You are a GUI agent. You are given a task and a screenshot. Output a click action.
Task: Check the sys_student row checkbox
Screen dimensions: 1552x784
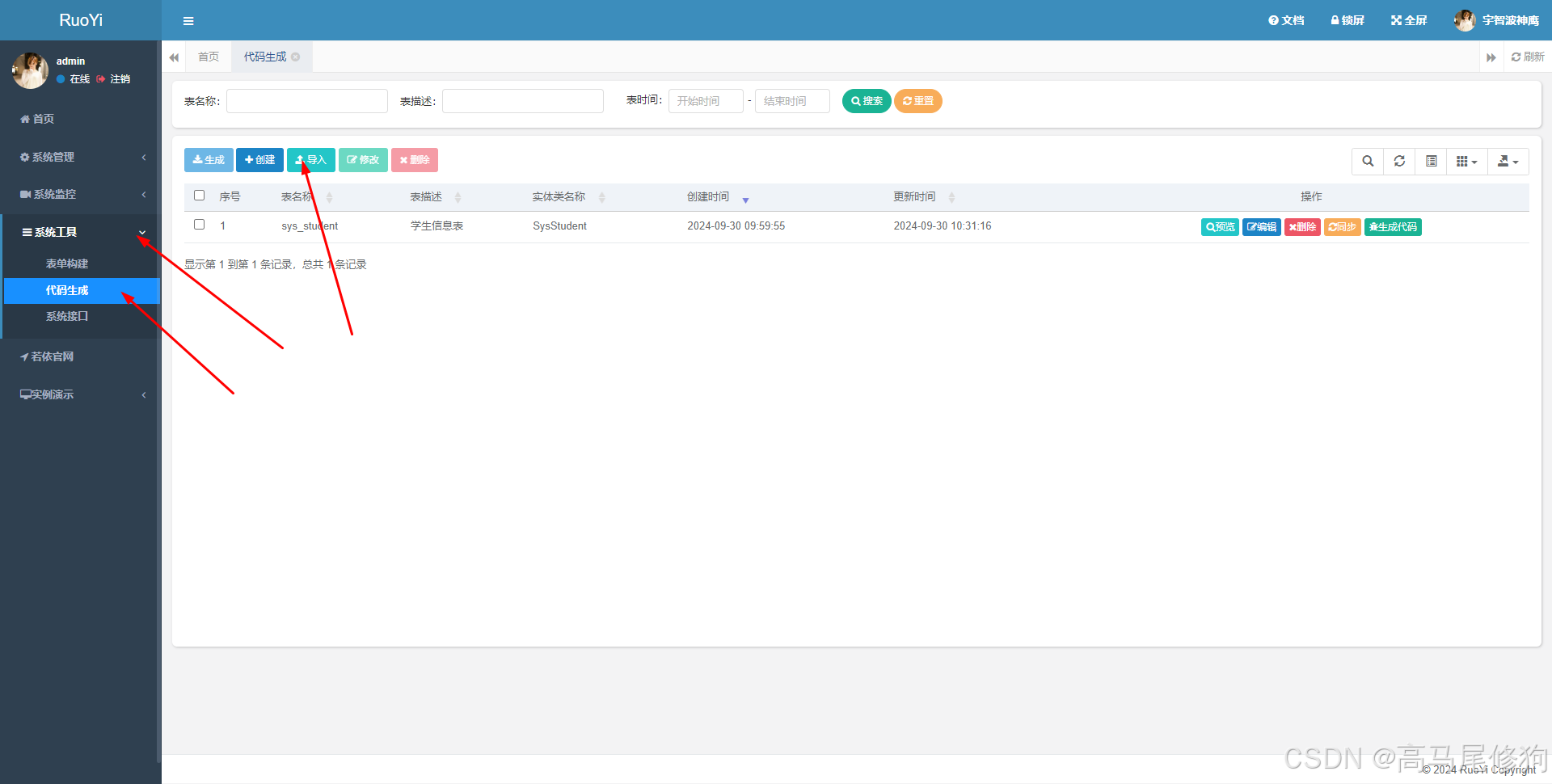point(199,225)
